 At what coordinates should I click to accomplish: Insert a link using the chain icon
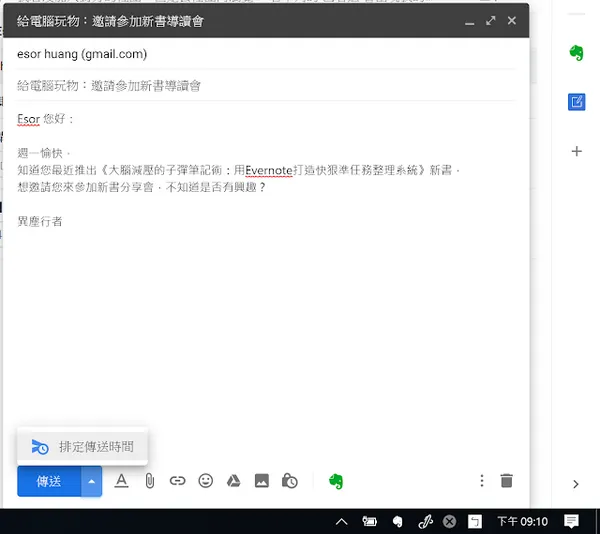(177, 481)
